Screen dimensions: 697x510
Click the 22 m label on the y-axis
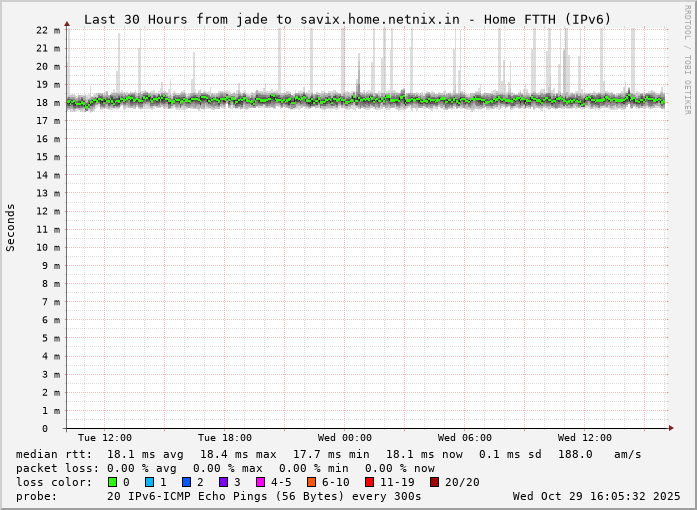pos(47,30)
